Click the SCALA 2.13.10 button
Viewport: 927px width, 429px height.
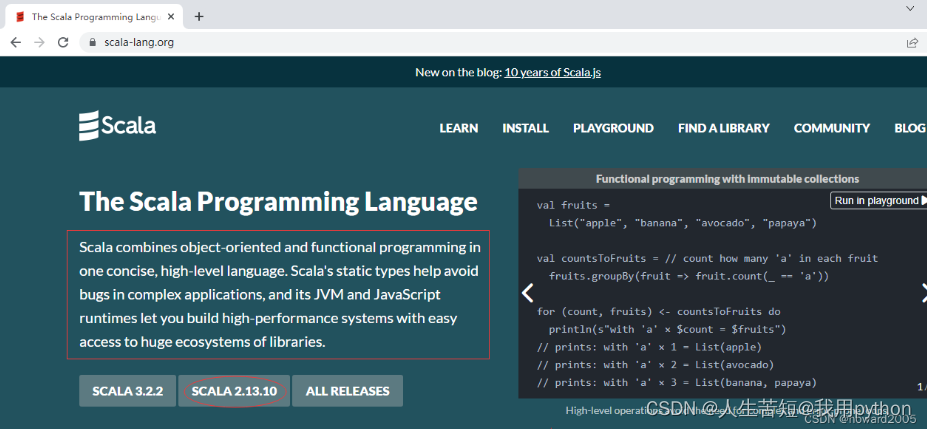235,391
